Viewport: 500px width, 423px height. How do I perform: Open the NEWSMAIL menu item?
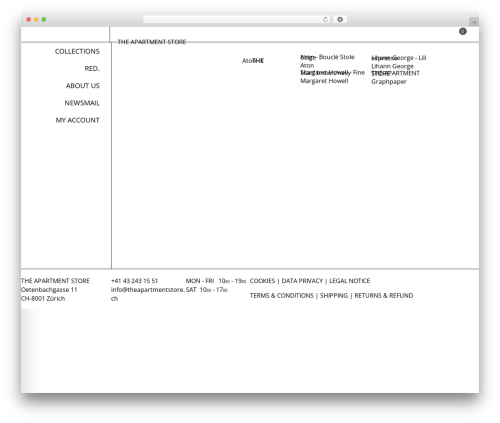point(82,103)
